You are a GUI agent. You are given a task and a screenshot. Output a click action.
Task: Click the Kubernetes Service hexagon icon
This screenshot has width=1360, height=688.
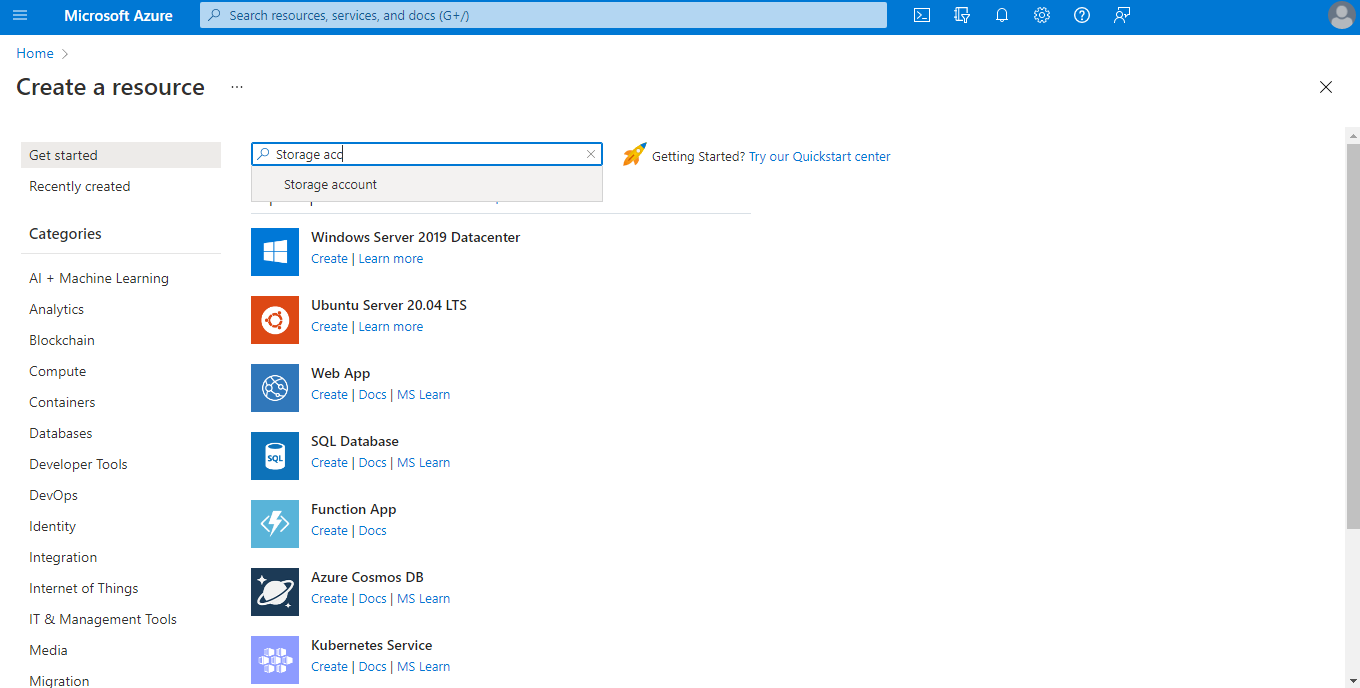tap(274, 659)
